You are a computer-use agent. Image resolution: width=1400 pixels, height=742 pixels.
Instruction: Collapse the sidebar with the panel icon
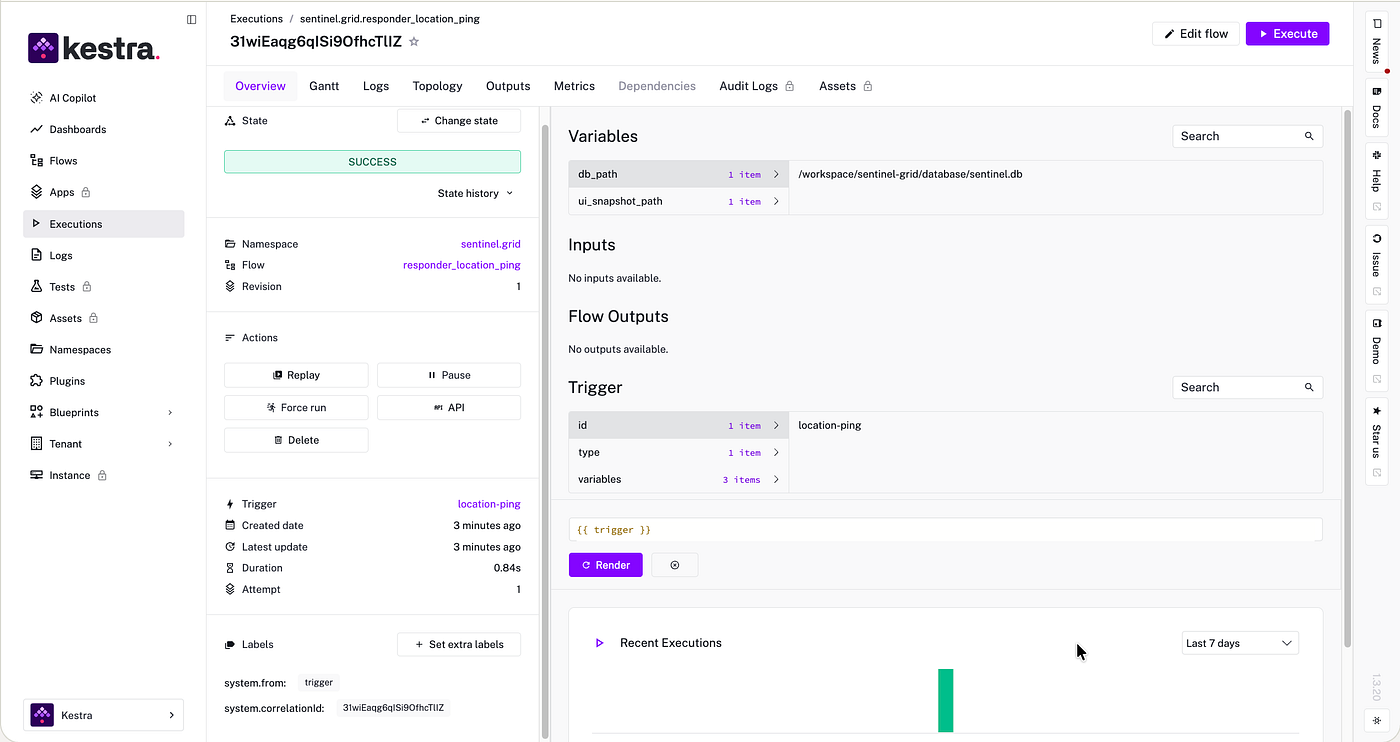(x=192, y=19)
